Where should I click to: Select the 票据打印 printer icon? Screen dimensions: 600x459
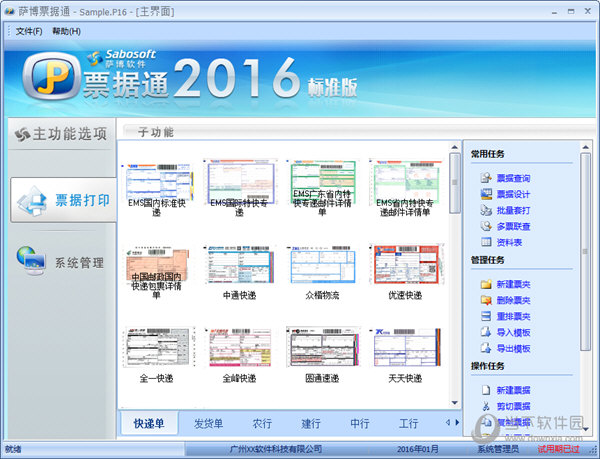click(33, 201)
